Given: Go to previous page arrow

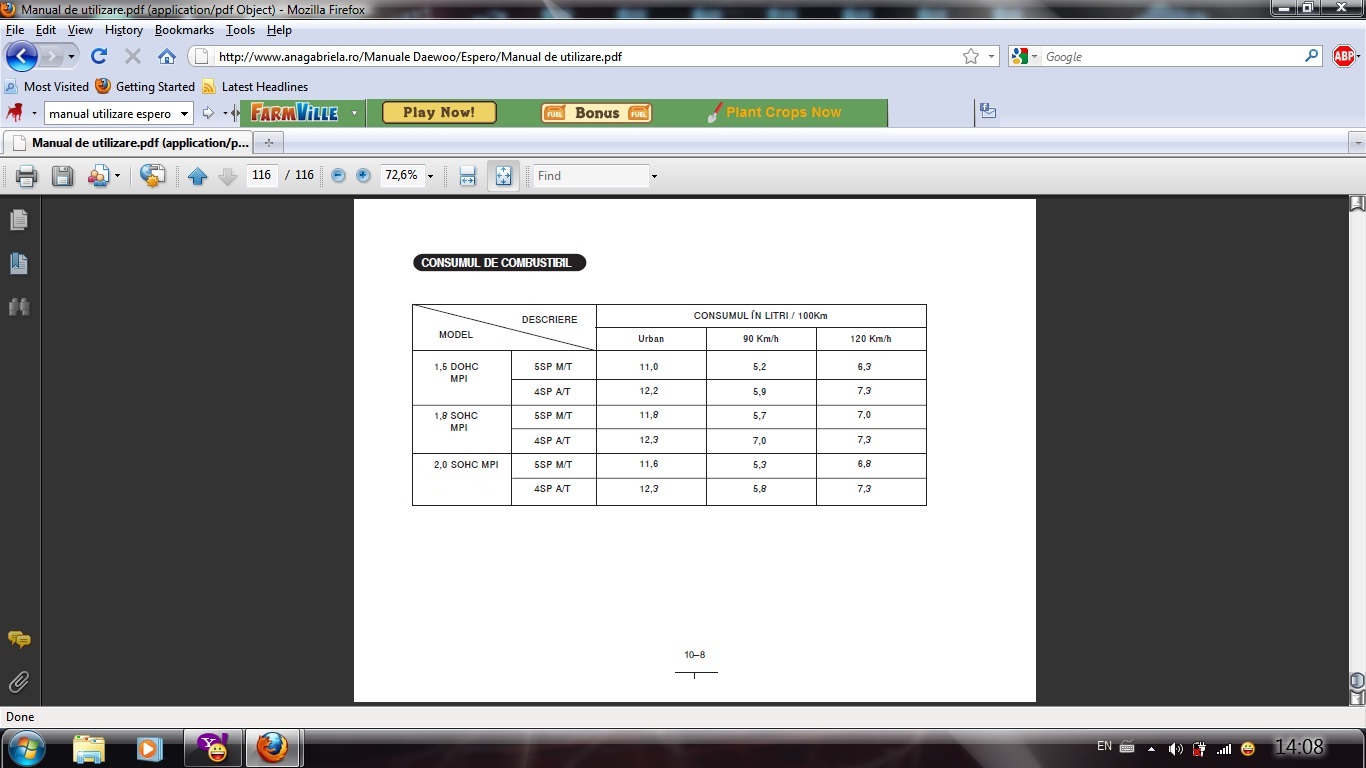Looking at the screenshot, I should click(197, 176).
